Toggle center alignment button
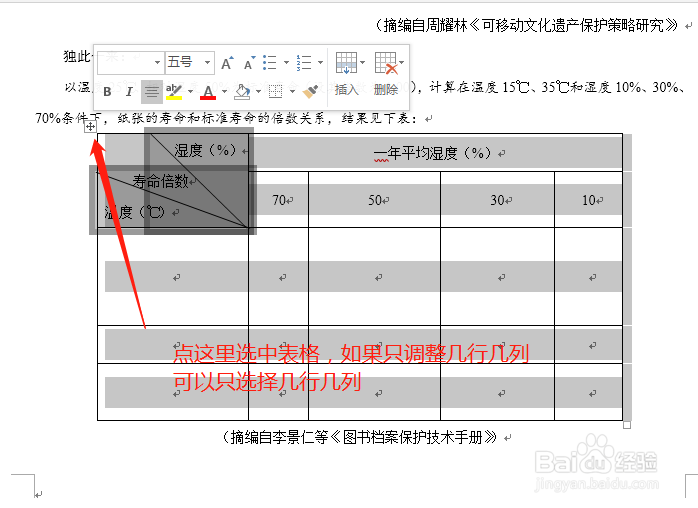698x508 pixels. click(x=151, y=92)
